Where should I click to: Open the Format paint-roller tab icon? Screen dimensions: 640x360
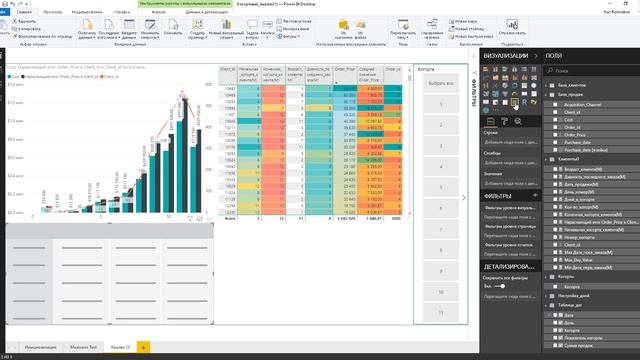pyautogui.click(x=504, y=121)
